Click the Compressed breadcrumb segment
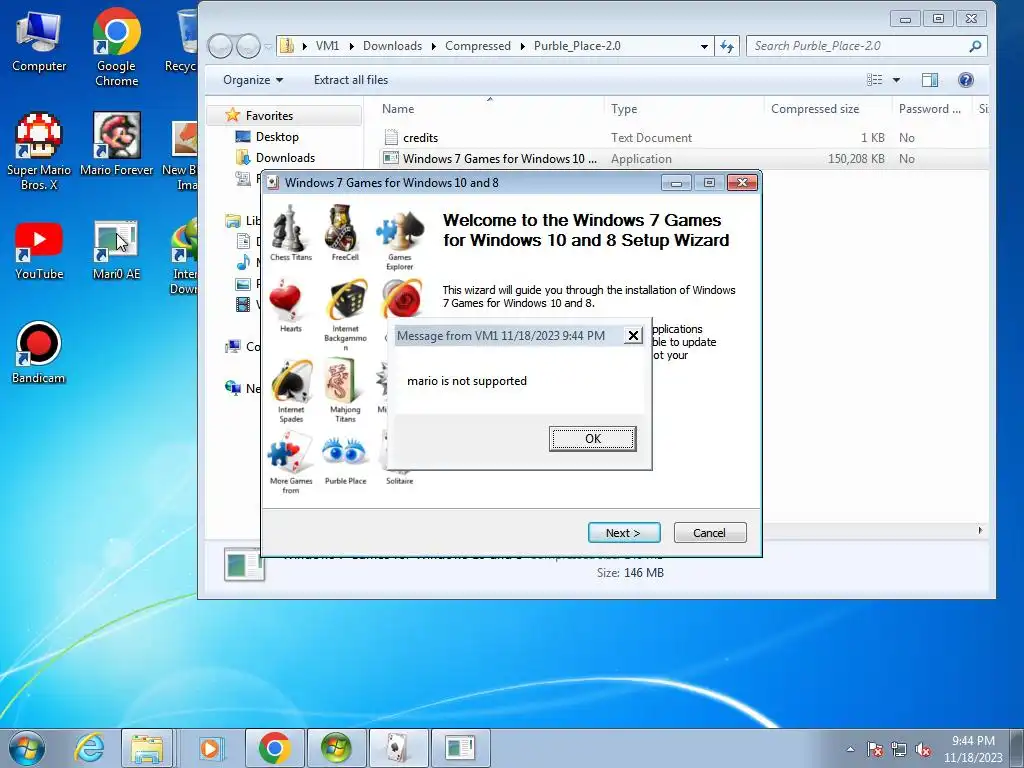The image size is (1024, 768). point(478,46)
